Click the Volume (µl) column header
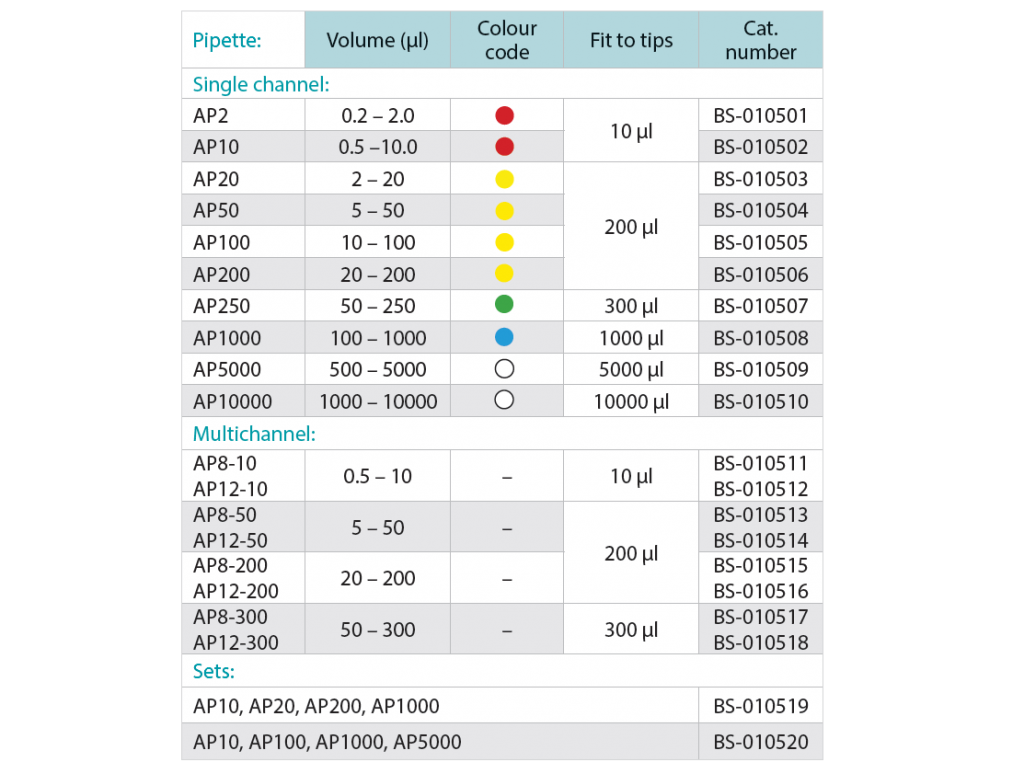 tap(377, 41)
